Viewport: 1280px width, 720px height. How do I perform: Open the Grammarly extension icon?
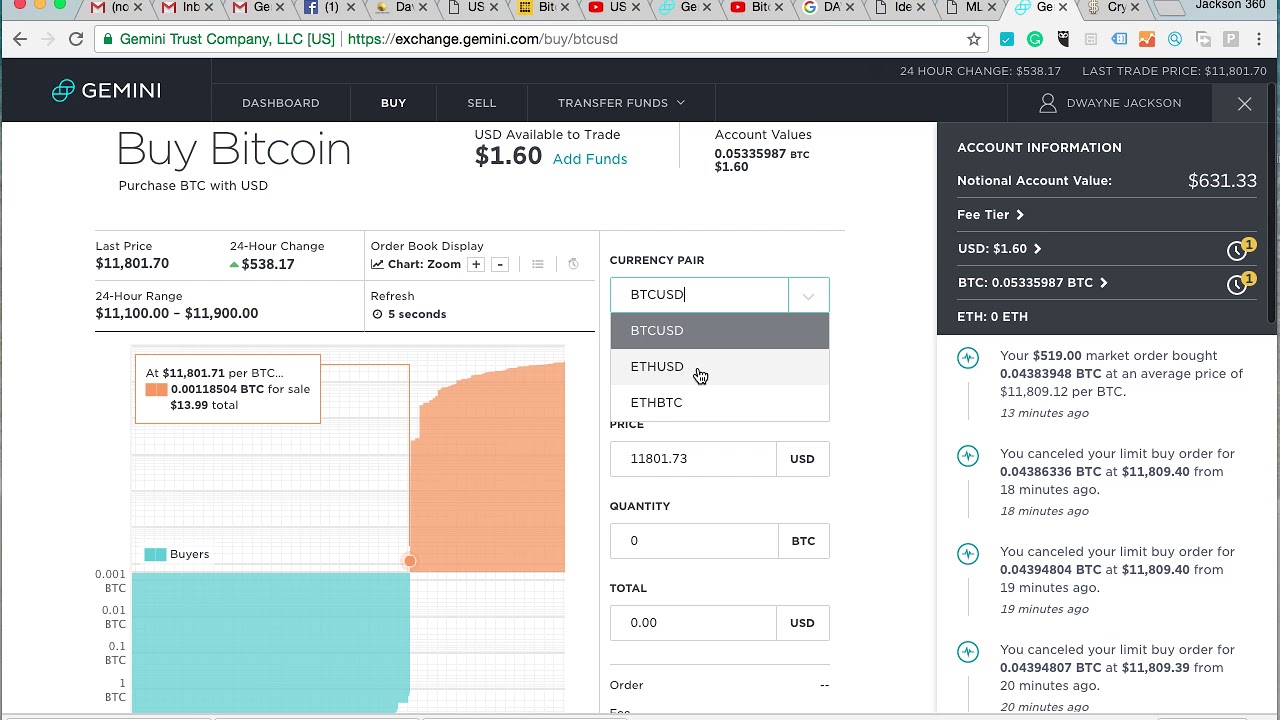tap(1035, 39)
